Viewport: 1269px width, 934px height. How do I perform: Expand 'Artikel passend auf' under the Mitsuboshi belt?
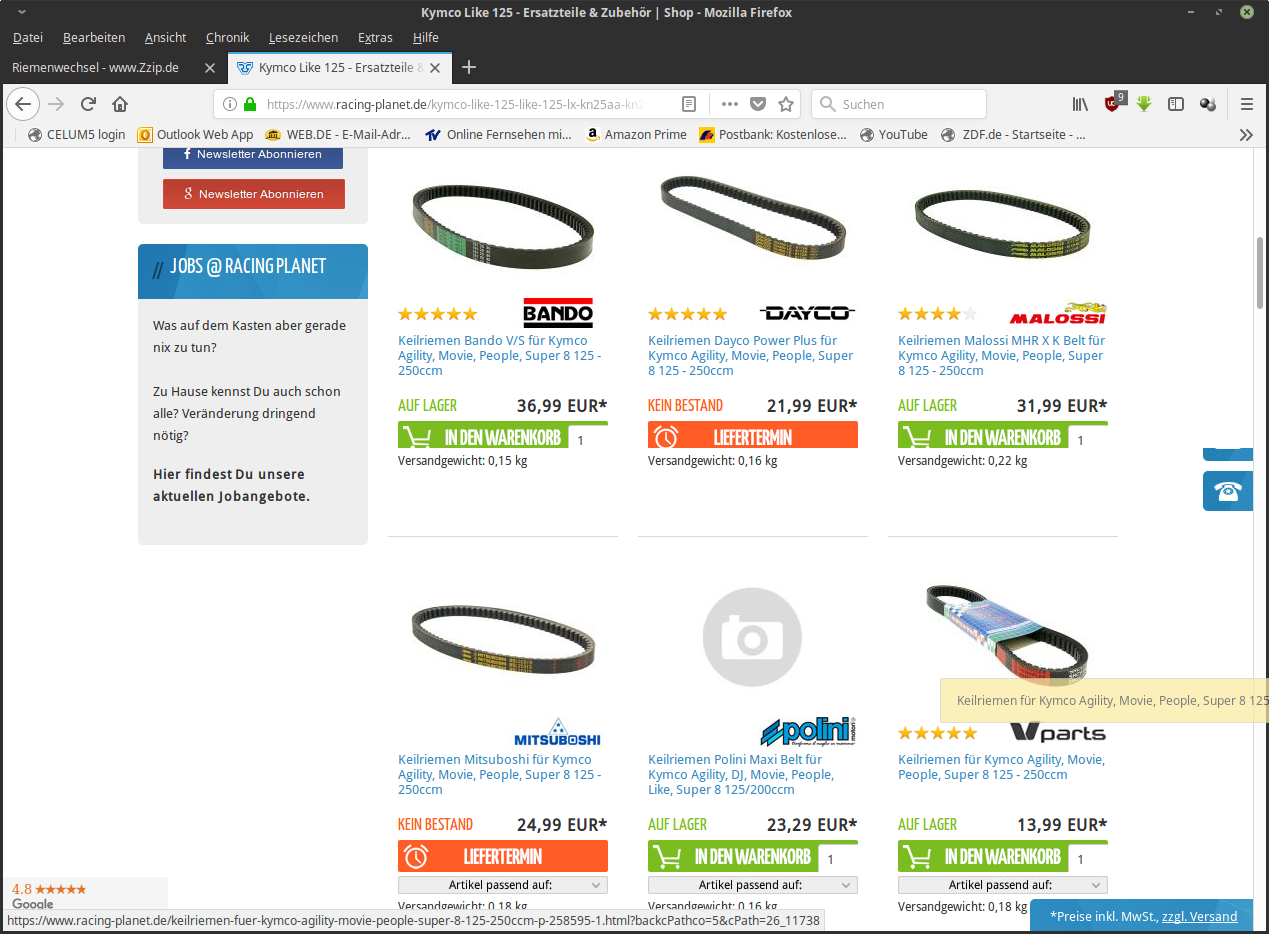coord(503,885)
